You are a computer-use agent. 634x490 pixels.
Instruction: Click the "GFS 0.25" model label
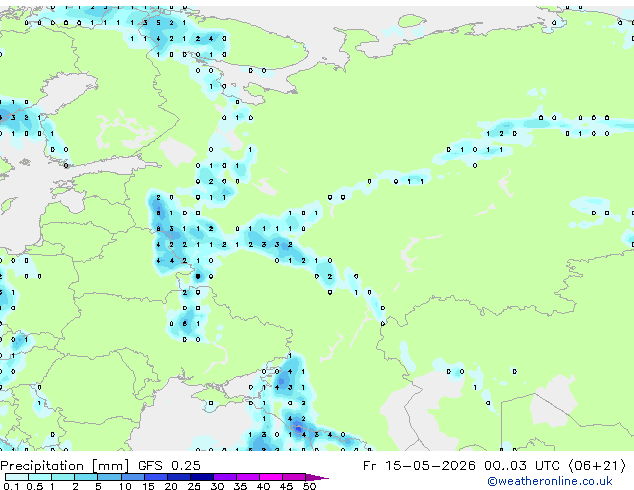pos(169,466)
